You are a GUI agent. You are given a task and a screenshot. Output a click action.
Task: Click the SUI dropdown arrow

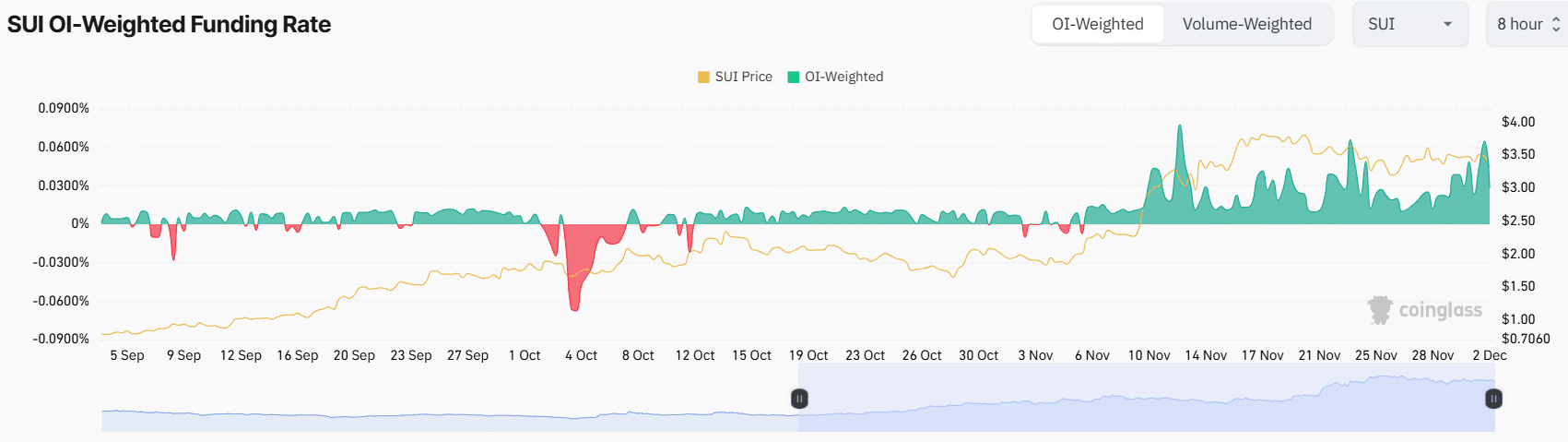(1447, 24)
